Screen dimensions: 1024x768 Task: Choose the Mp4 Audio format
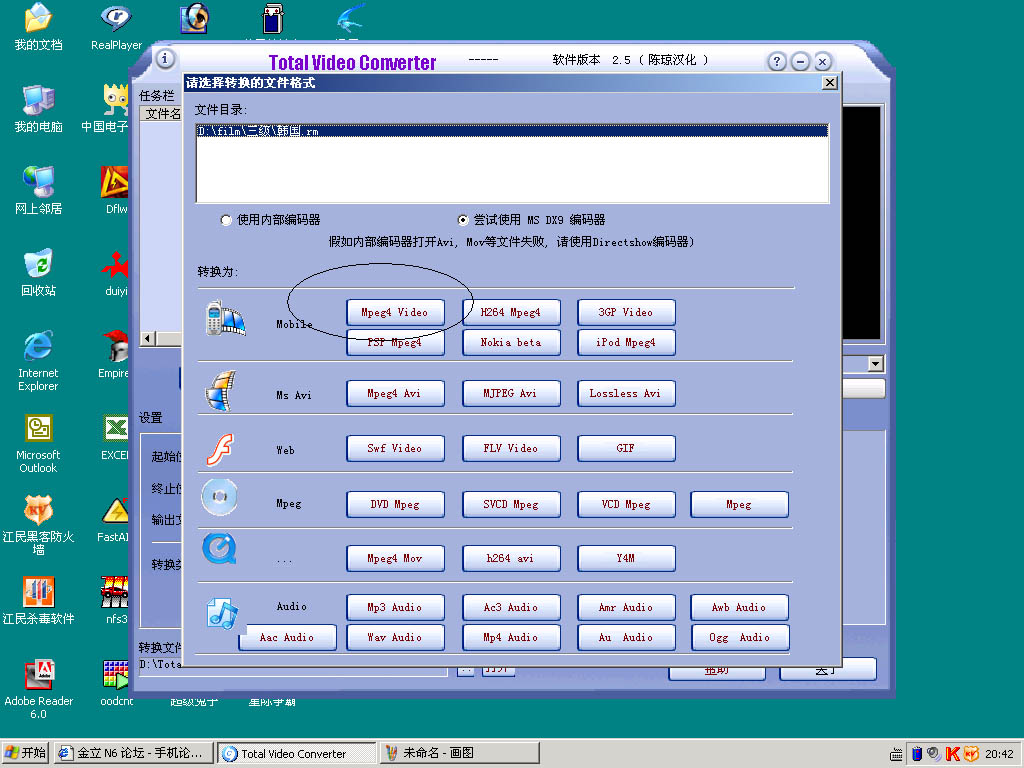pyautogui.click(x=511, y=637)
